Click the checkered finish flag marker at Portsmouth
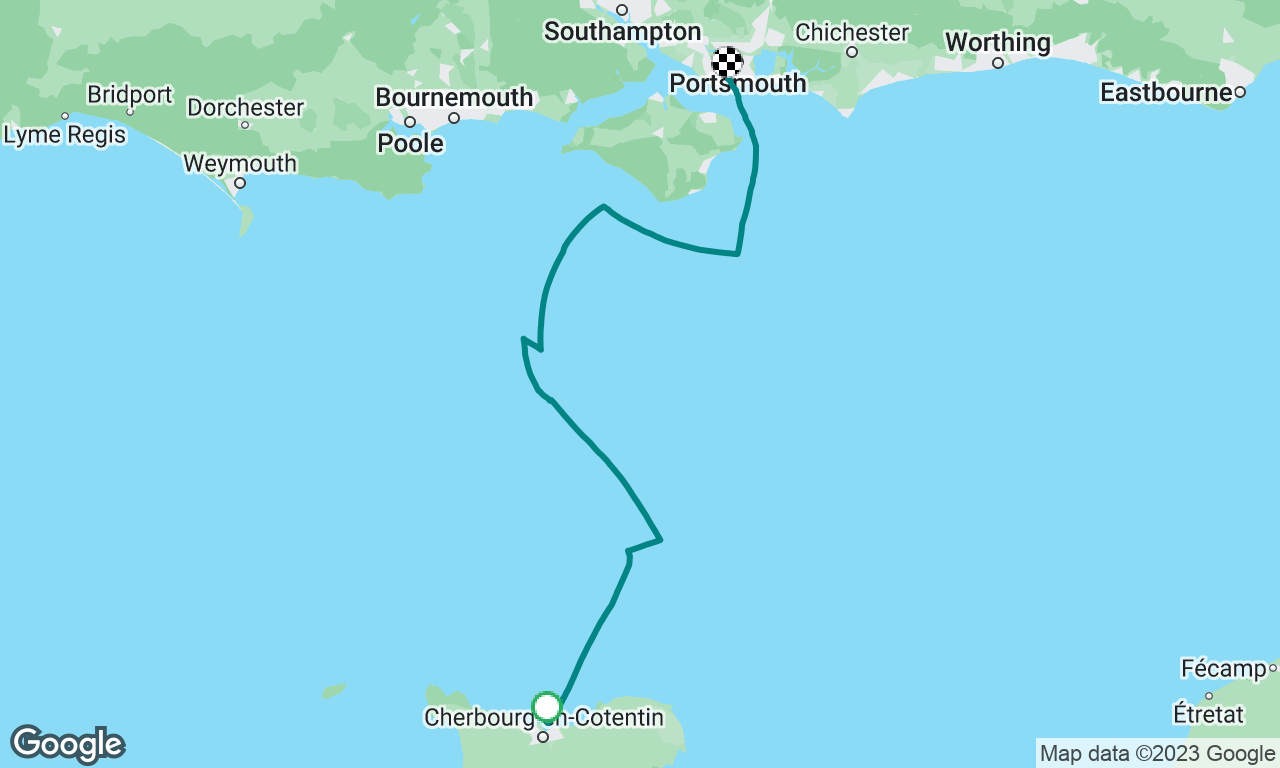Viewport: 1280px width, 768px height. pos(727,62)
